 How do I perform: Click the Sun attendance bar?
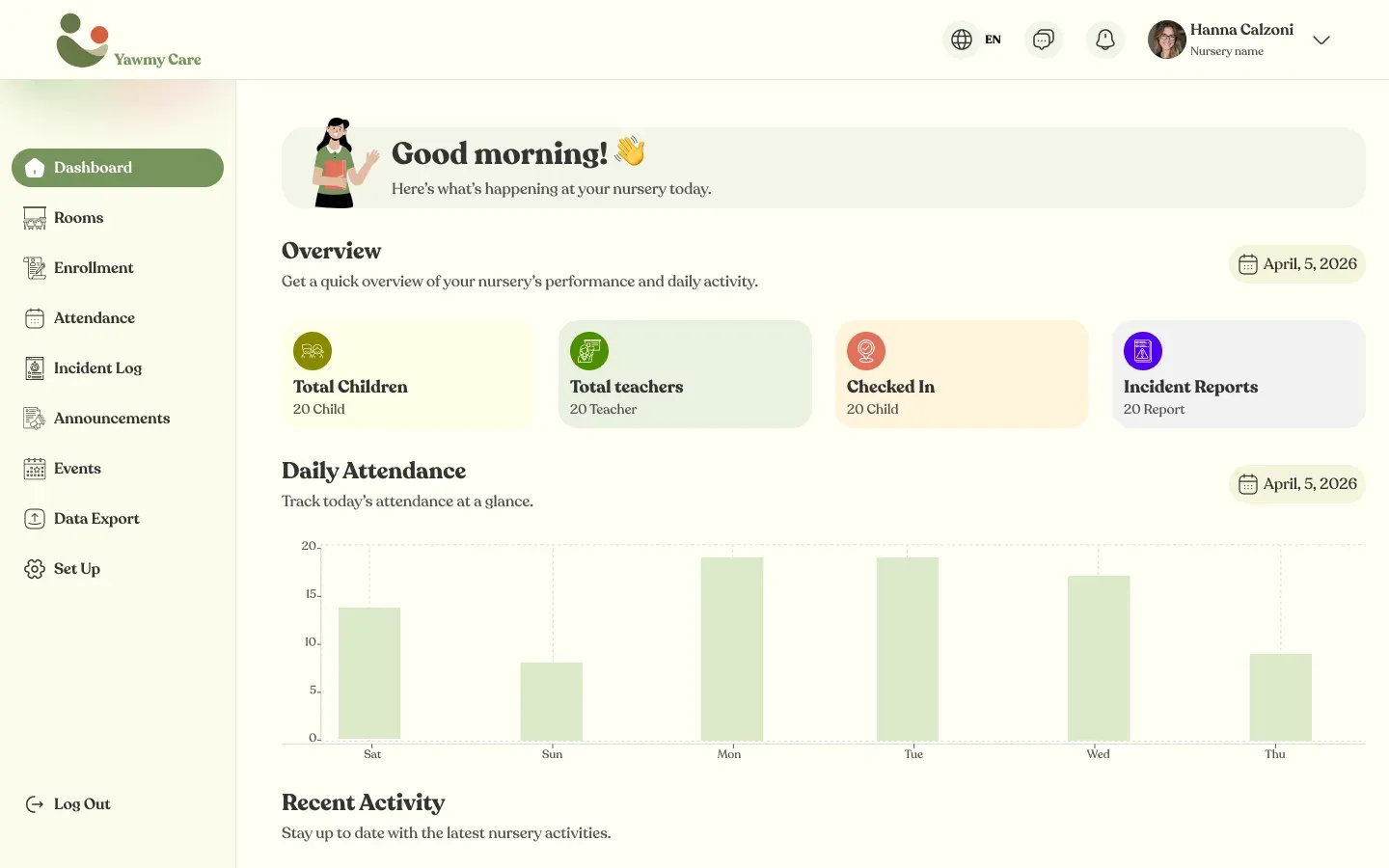pos(552,701)
